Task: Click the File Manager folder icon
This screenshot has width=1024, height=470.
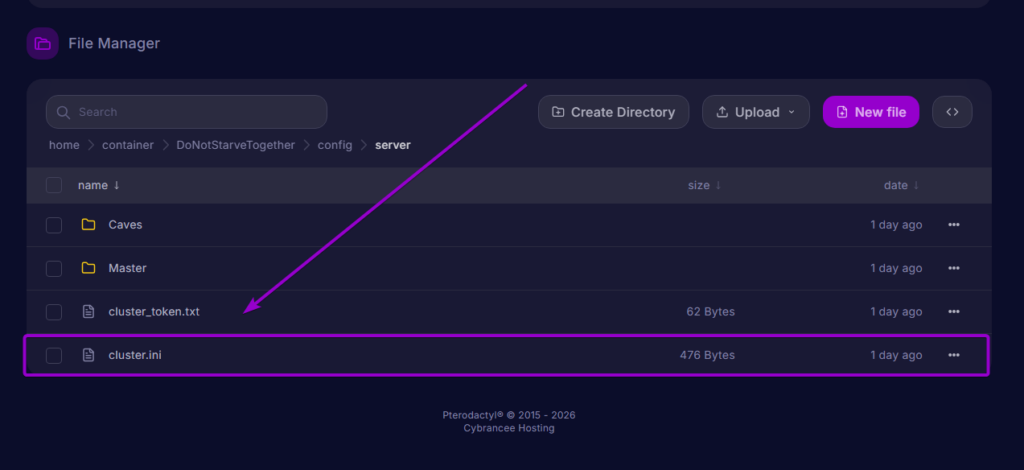Action: (x=42, y=44)
